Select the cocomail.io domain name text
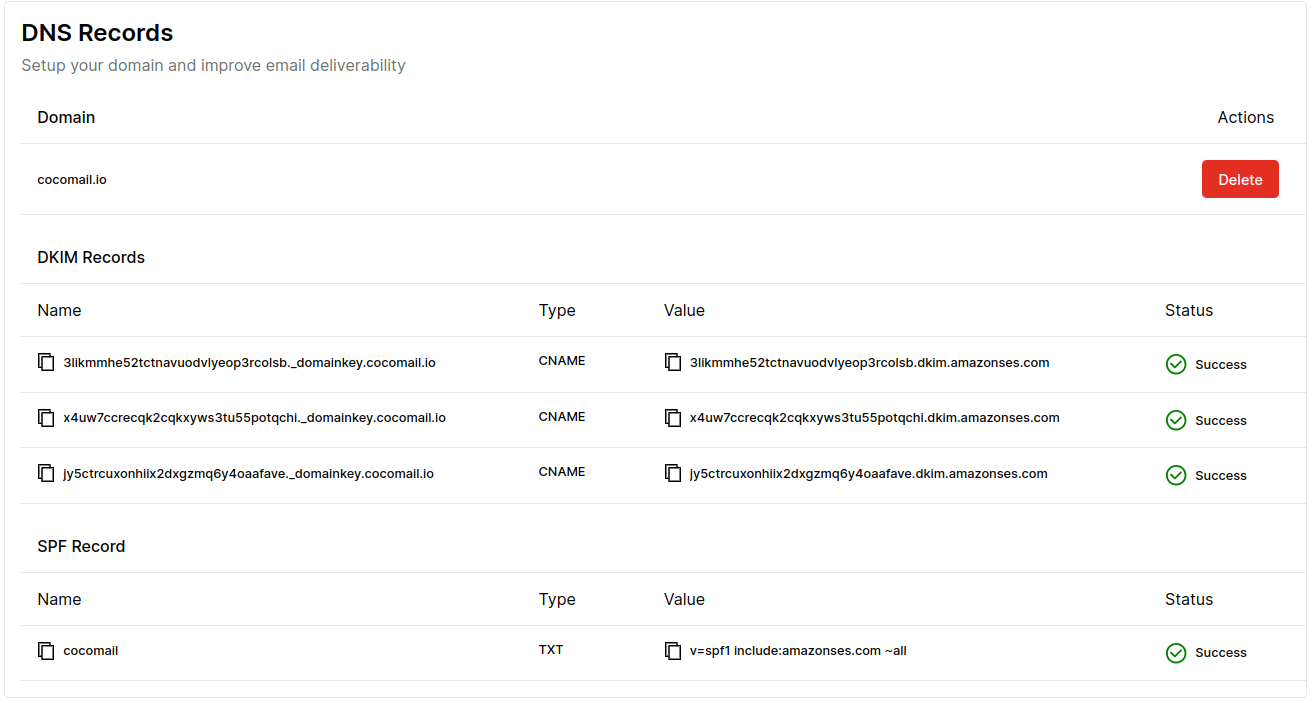This screenshot has width=1312, height=703. tap(72, 180)
